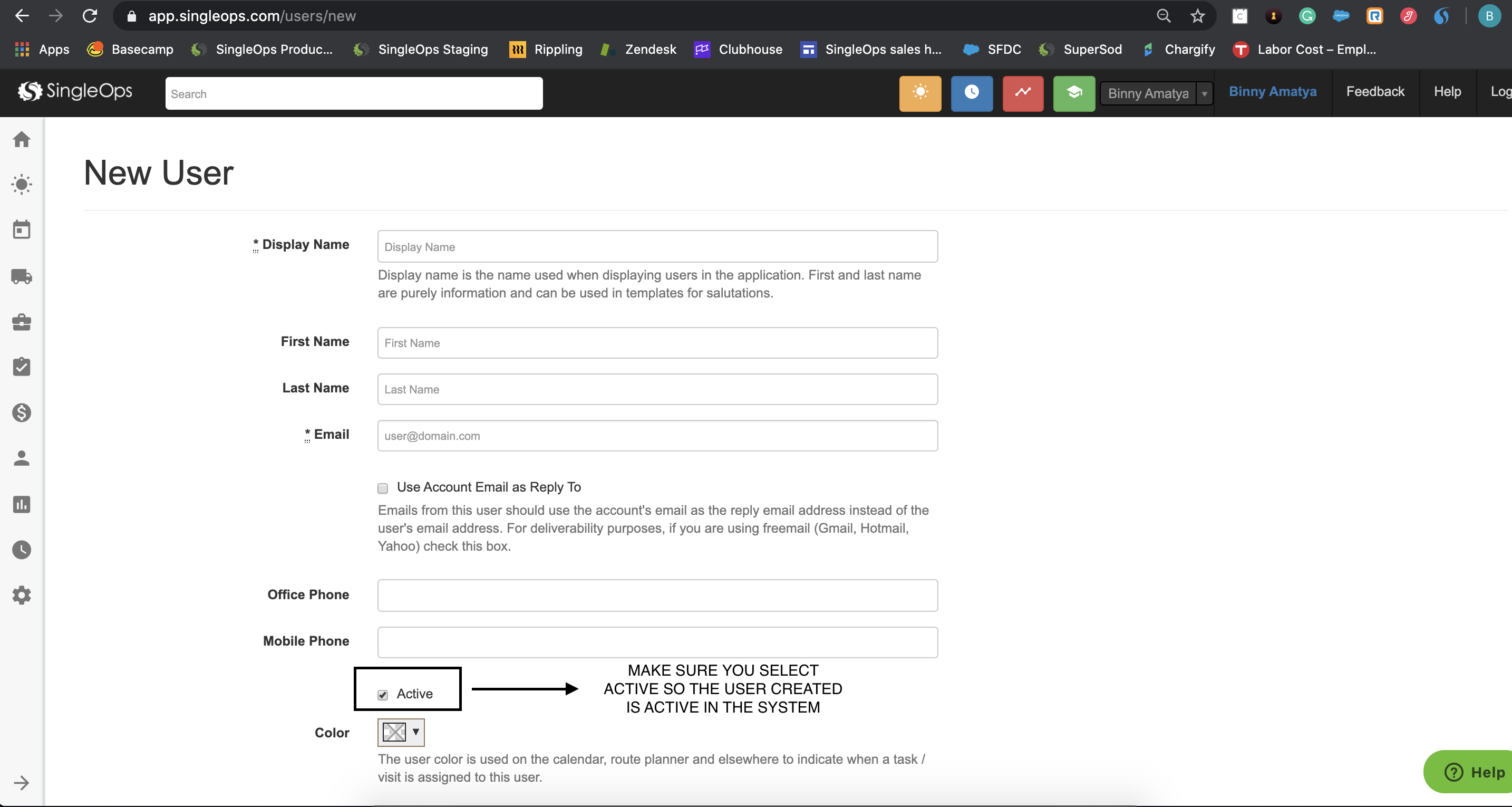1512x807 pixels.
Task: Open the clock icon in the left sidebar
Action: (x=22, y=550)
